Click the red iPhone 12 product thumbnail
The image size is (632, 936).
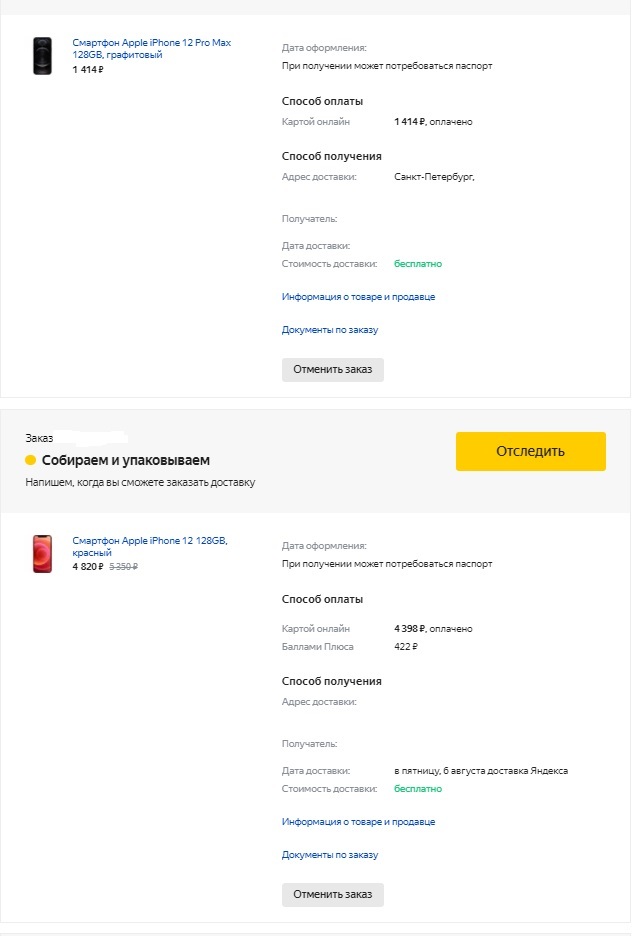tap(42, 553)
